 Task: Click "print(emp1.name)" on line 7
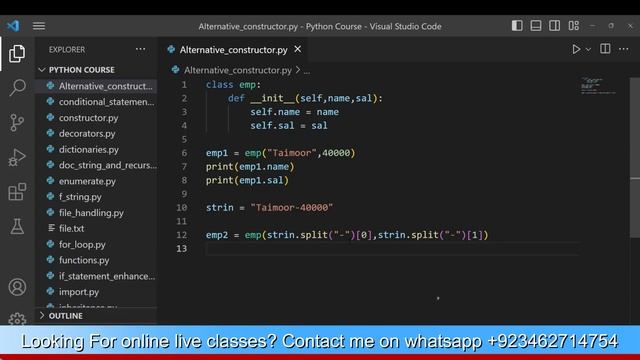[250, 167]
